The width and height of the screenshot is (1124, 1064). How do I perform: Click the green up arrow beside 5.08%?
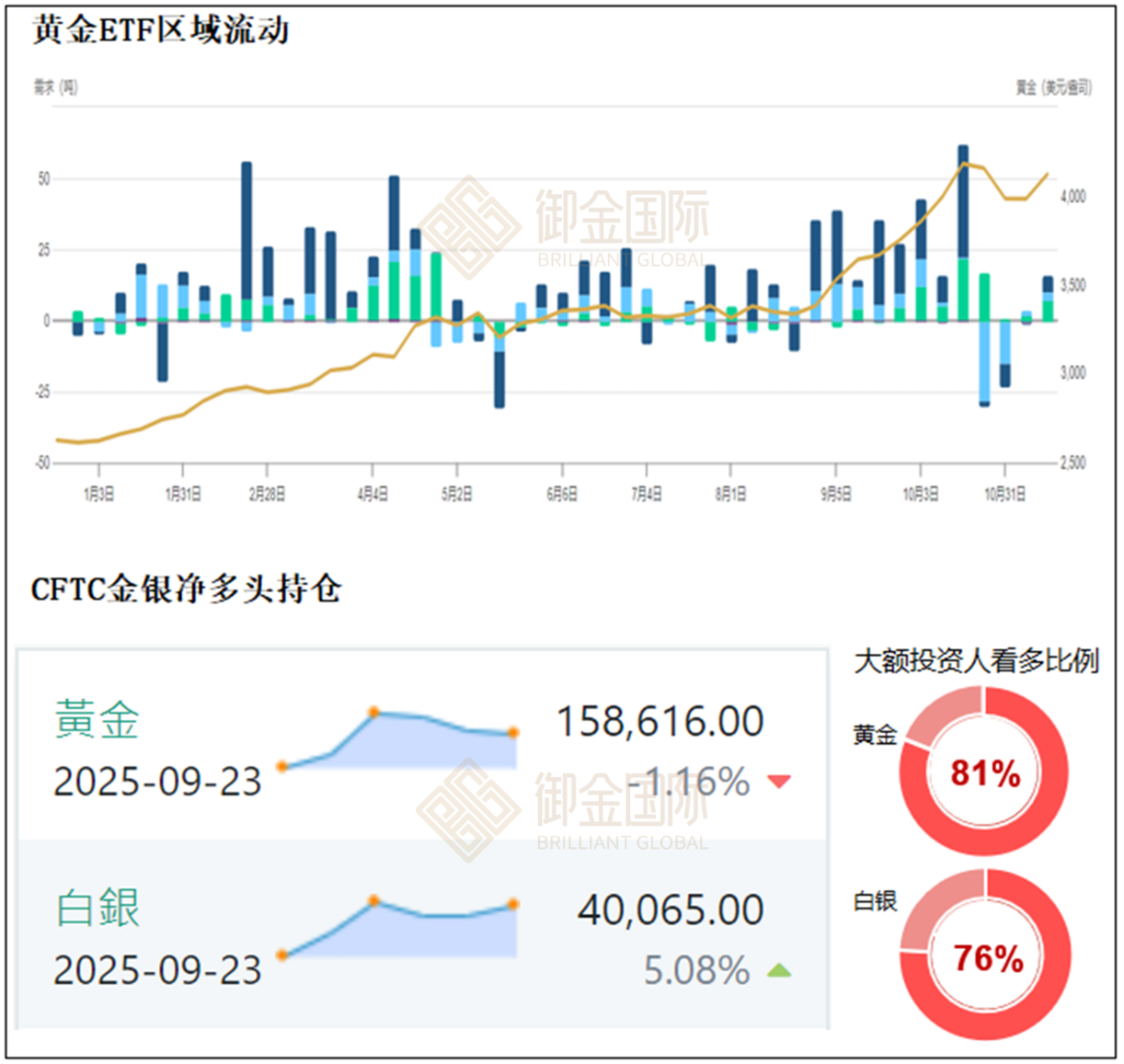(779, 971)
